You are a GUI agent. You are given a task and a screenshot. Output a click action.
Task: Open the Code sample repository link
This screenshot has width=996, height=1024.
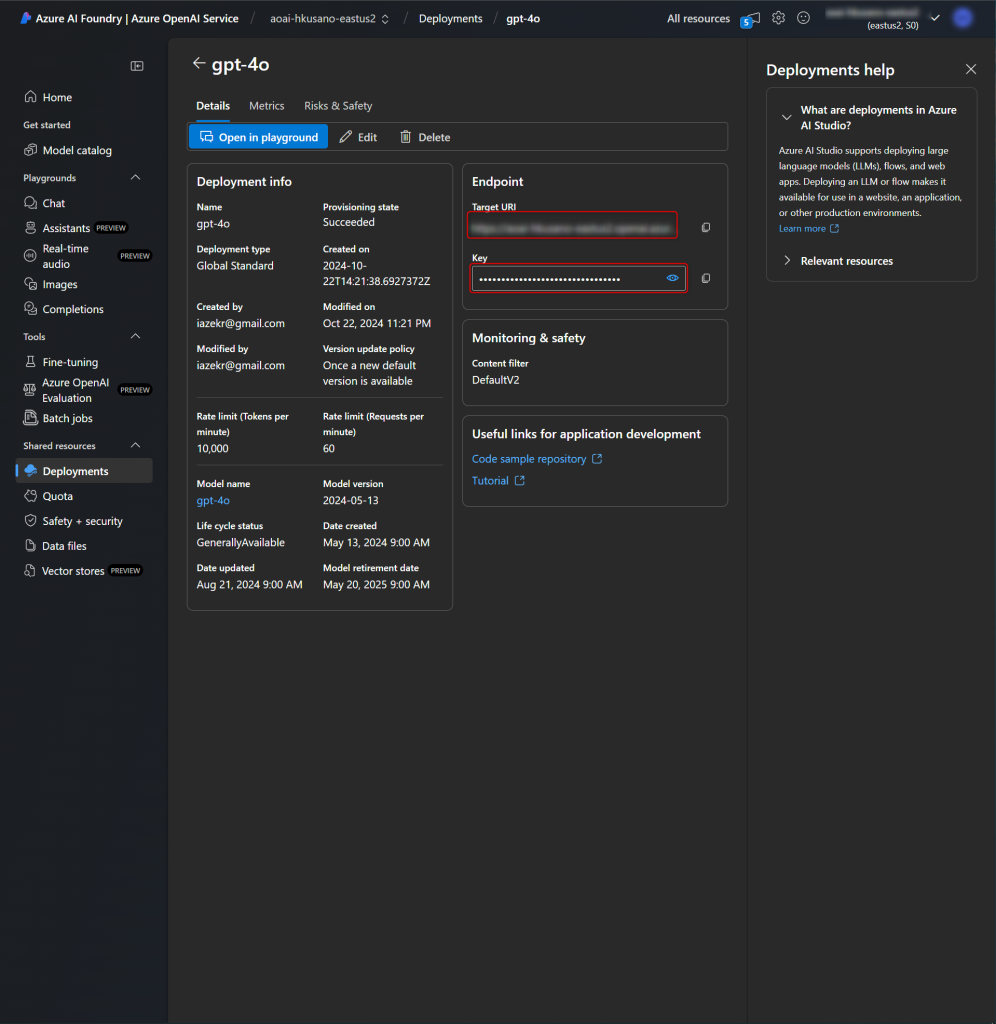[537, 459]
